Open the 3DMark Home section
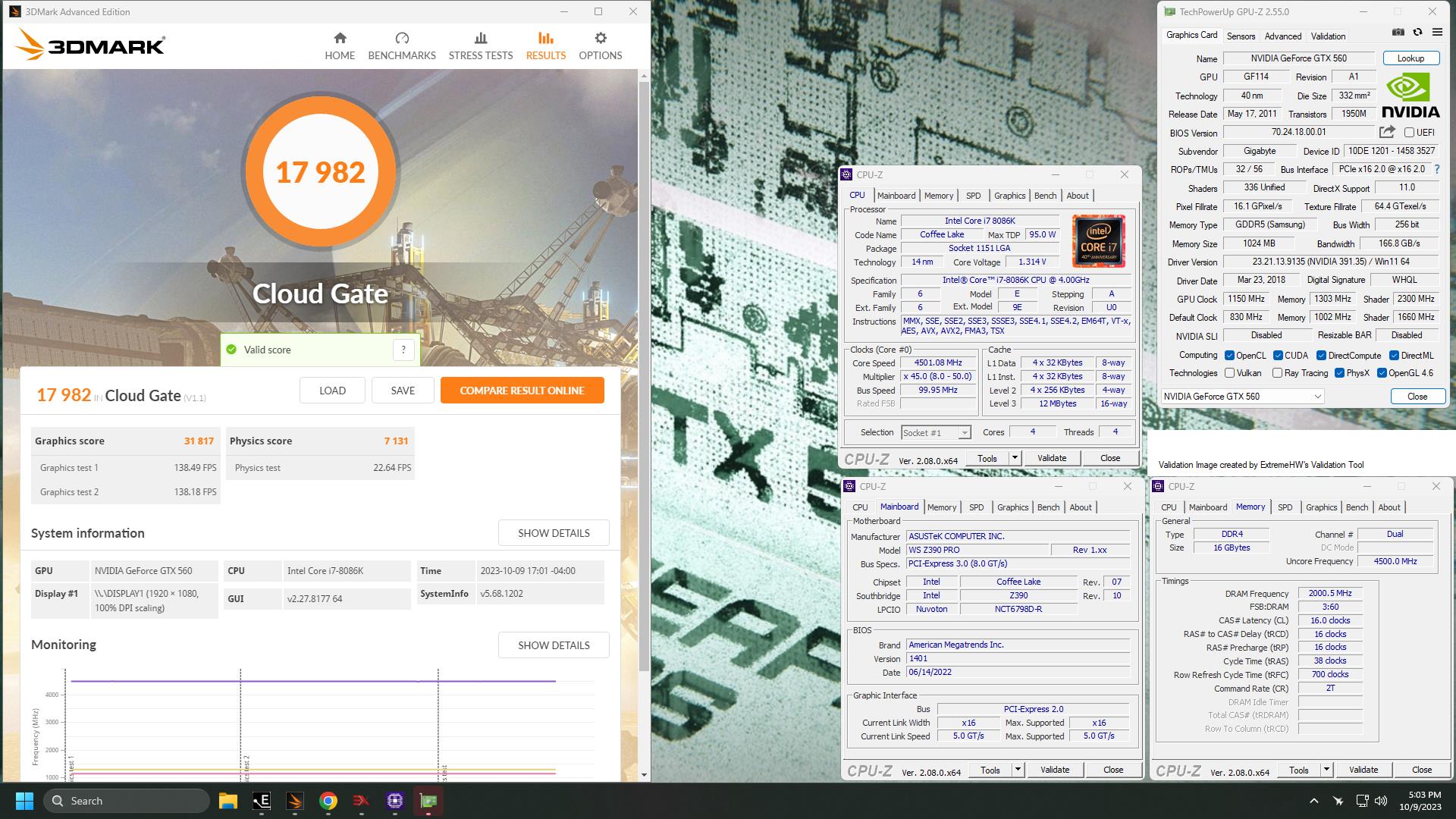1456x819 pixels. pyautogui.click(x=340, y=46)
